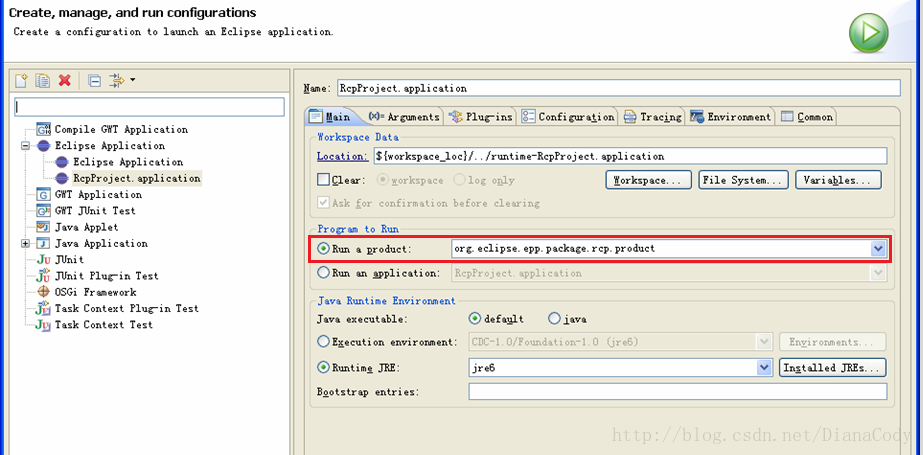The width and height of the screenshot is (923, 455).
Task: Switch to the Plug-ins tab
Action: point(480,117)
